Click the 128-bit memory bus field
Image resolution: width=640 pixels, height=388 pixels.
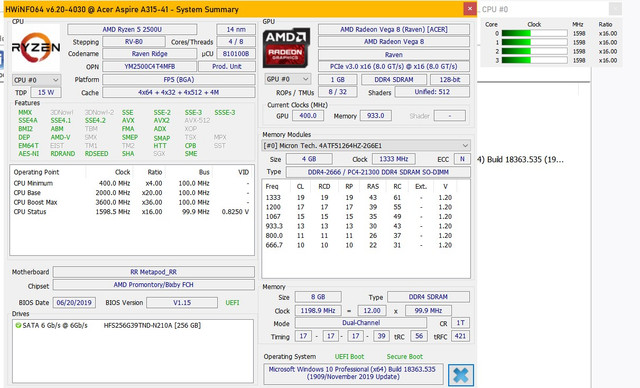pos(450,80)
